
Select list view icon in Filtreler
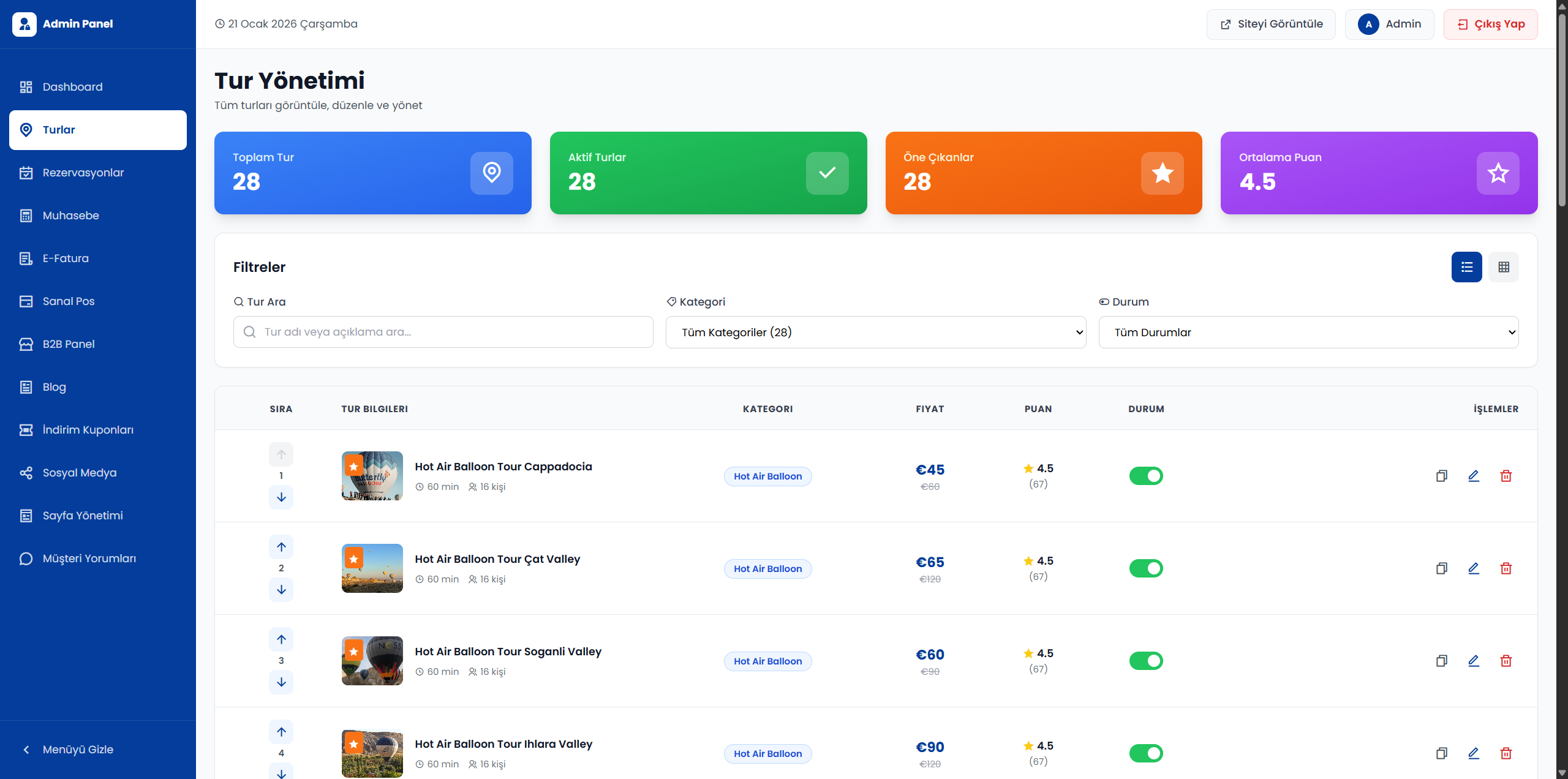(x=1466, y=267)
